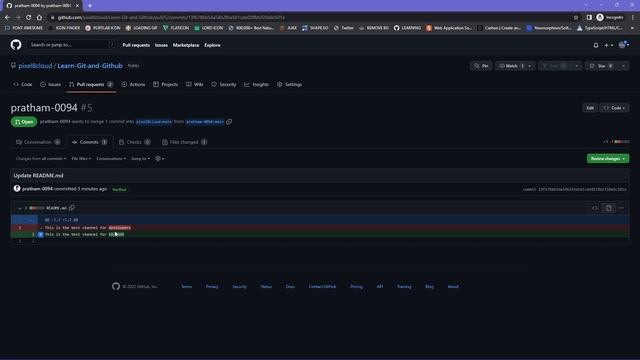Open Marketplace in the top header

186,45
